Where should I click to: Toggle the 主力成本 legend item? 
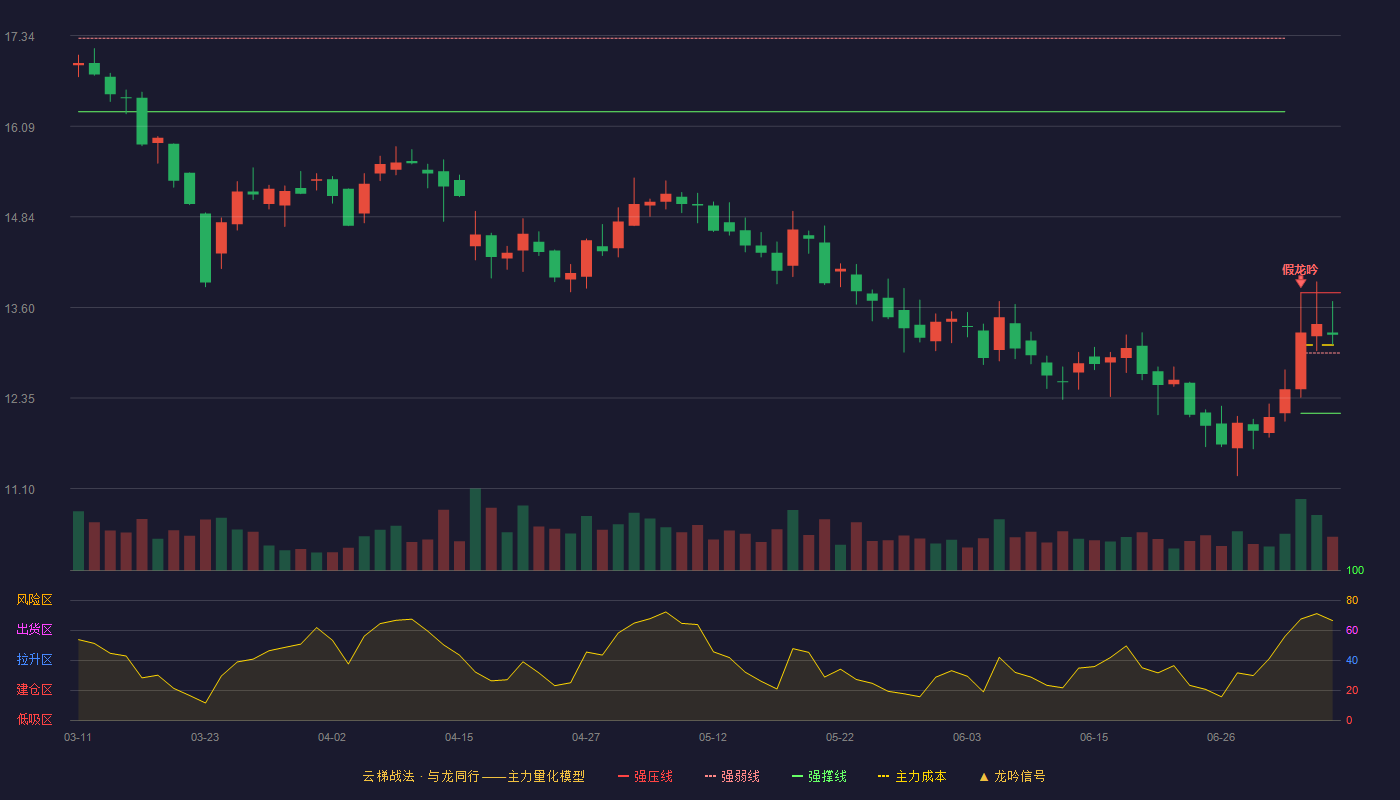pyautogui.click(x=912, y=776)
